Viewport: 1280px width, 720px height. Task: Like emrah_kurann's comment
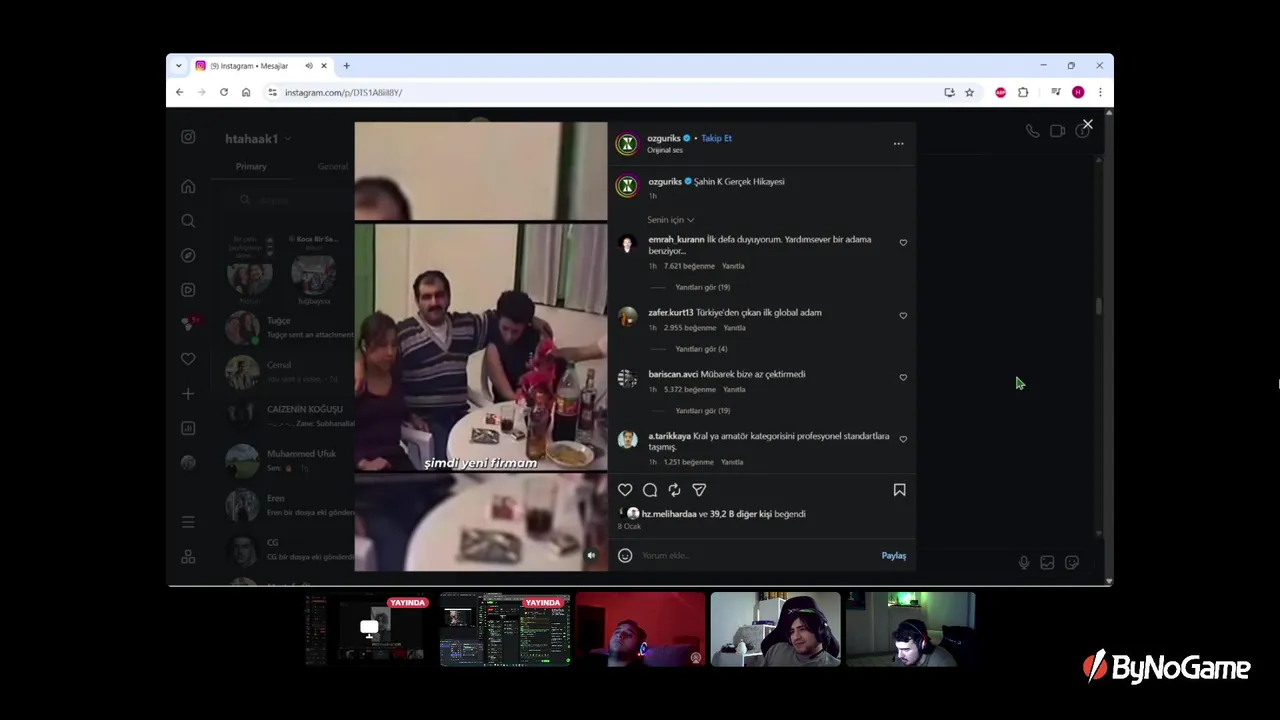(903, 242)
